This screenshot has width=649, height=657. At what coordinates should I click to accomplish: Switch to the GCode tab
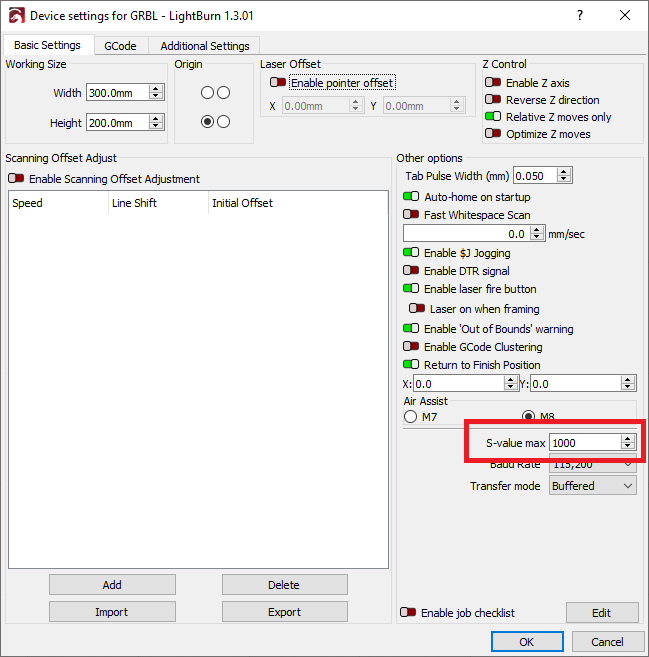(x=120, y=46)
